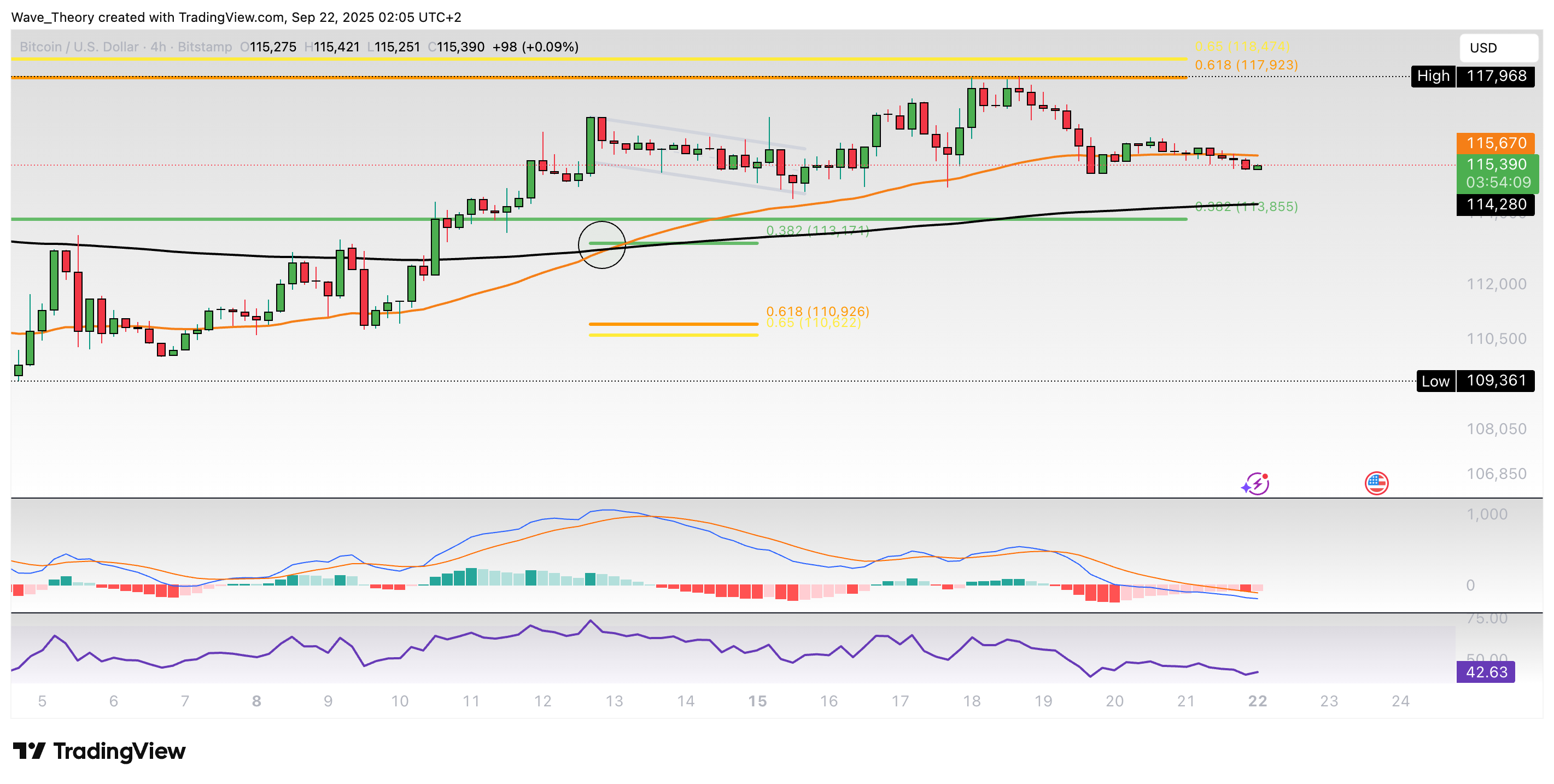Click the orange 115,670 moving average tag
The width and height of the screenshot is (1554, 784).
click(x=1495, y=143)
